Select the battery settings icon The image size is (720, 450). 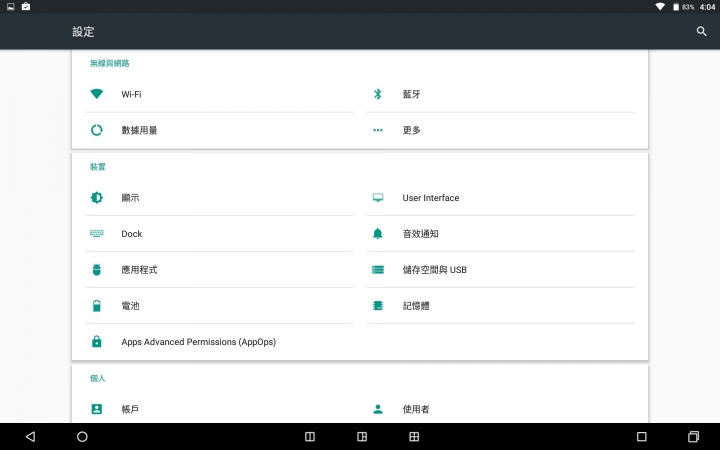[x=96, y=305]
